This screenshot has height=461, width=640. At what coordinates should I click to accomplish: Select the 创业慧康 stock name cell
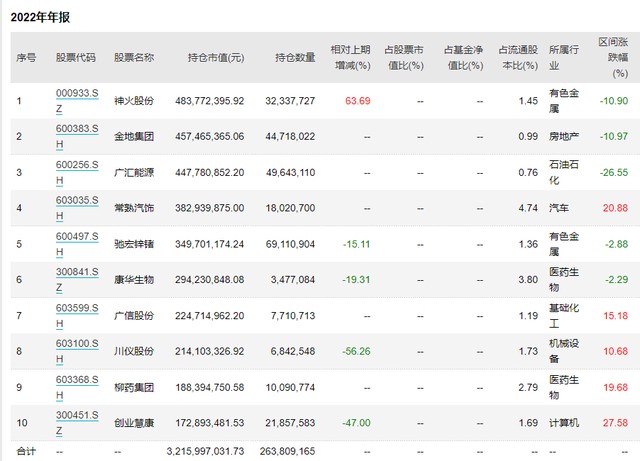point(134,424)
